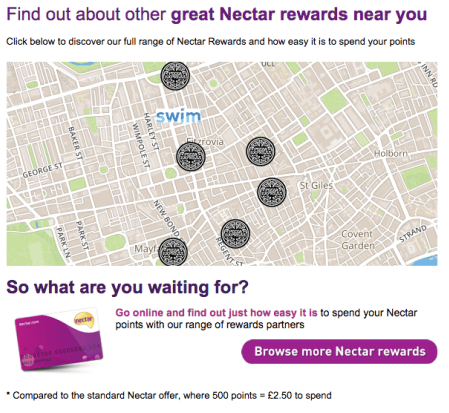Select the Pizza Express marker near Regent St
Image resolution: width=449 pixels, height=413 pixels.
click(235, 234)
